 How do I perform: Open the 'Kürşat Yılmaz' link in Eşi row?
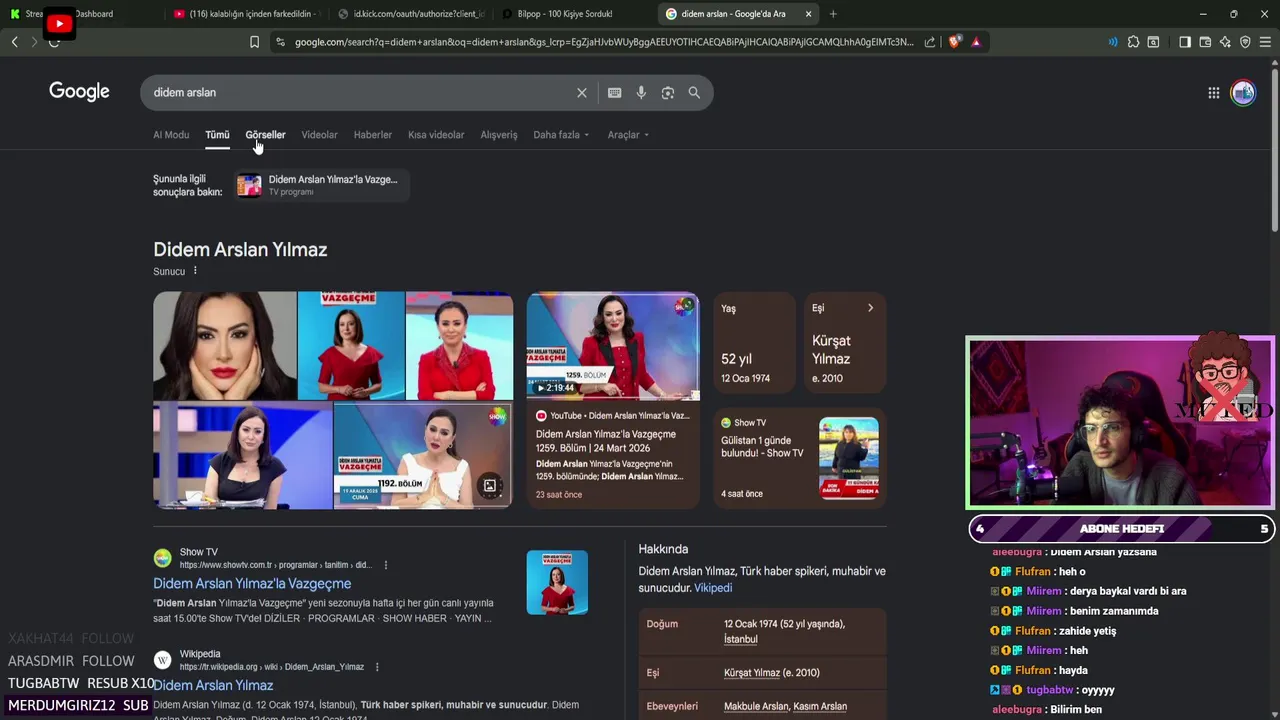[x=751, y=673]
